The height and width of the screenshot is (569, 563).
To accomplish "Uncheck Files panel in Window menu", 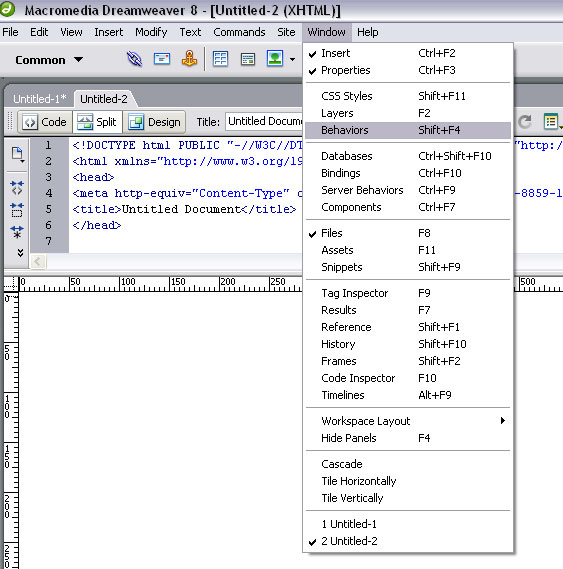I will click(x=408, y=233).
